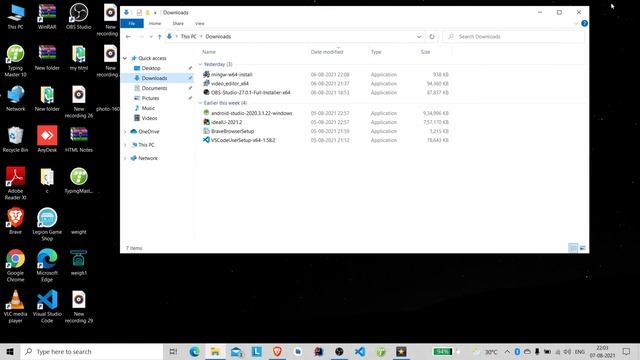This screenshot has width=640, height=360.
Task: Click Properties icon in quick access toolbar
Action: pyautogui.click(x=139, y=13)
